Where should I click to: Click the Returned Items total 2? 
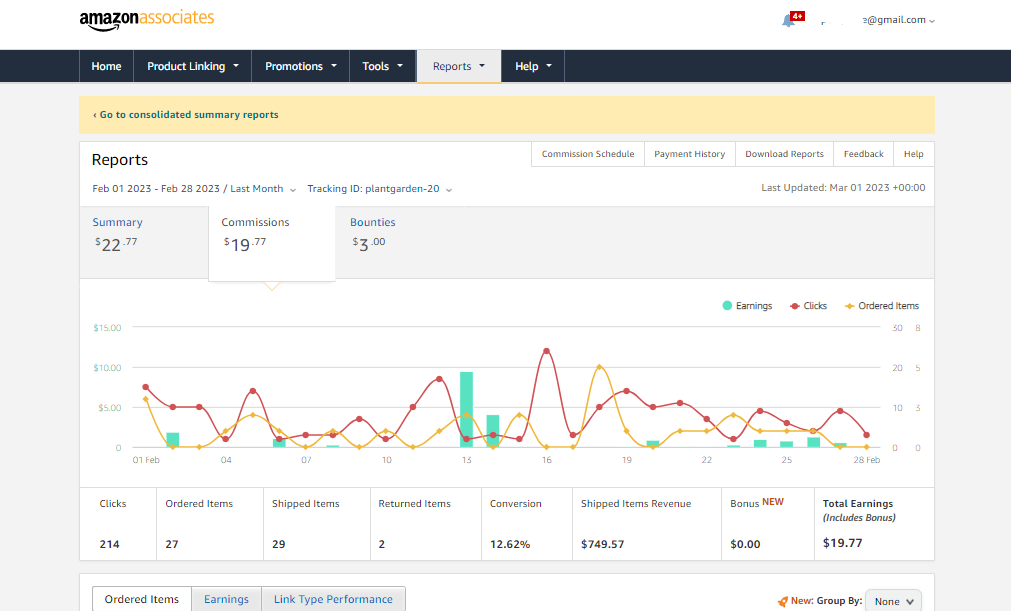click(x=382, y=544)
